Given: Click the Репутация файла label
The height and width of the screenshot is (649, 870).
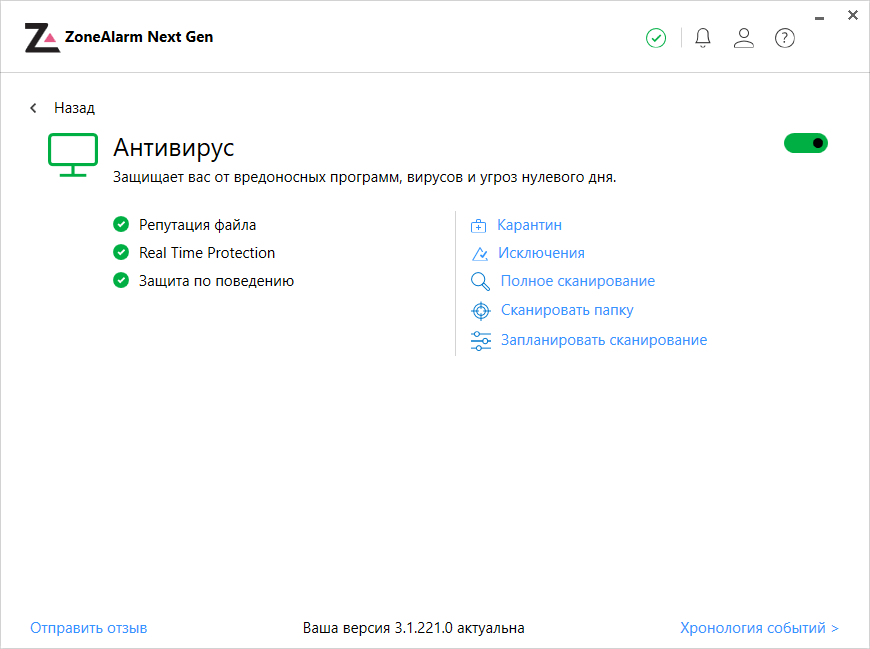Looking at the screenshot, I should [x=198, y=225].
